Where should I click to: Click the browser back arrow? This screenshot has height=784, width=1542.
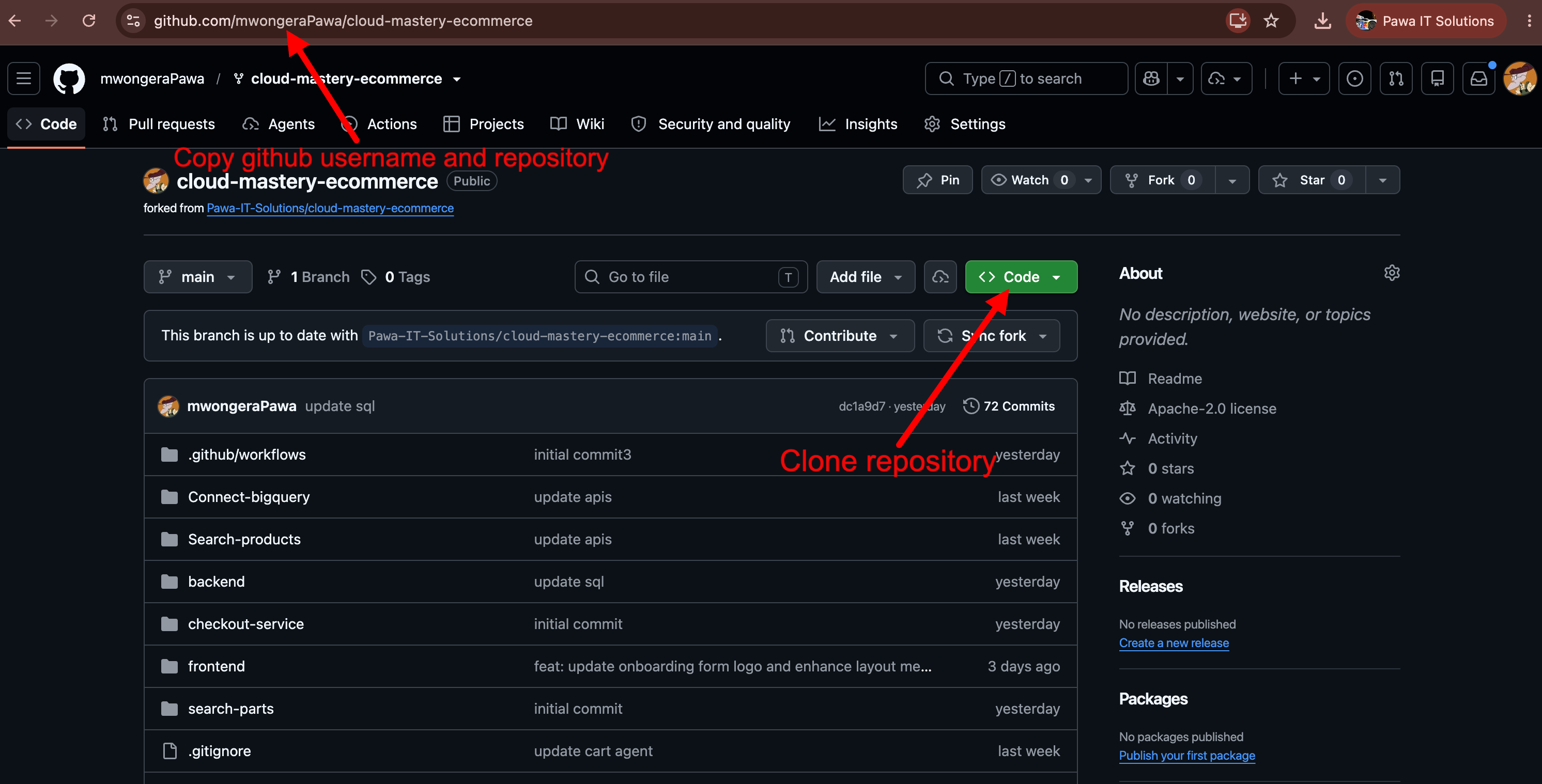15,21
